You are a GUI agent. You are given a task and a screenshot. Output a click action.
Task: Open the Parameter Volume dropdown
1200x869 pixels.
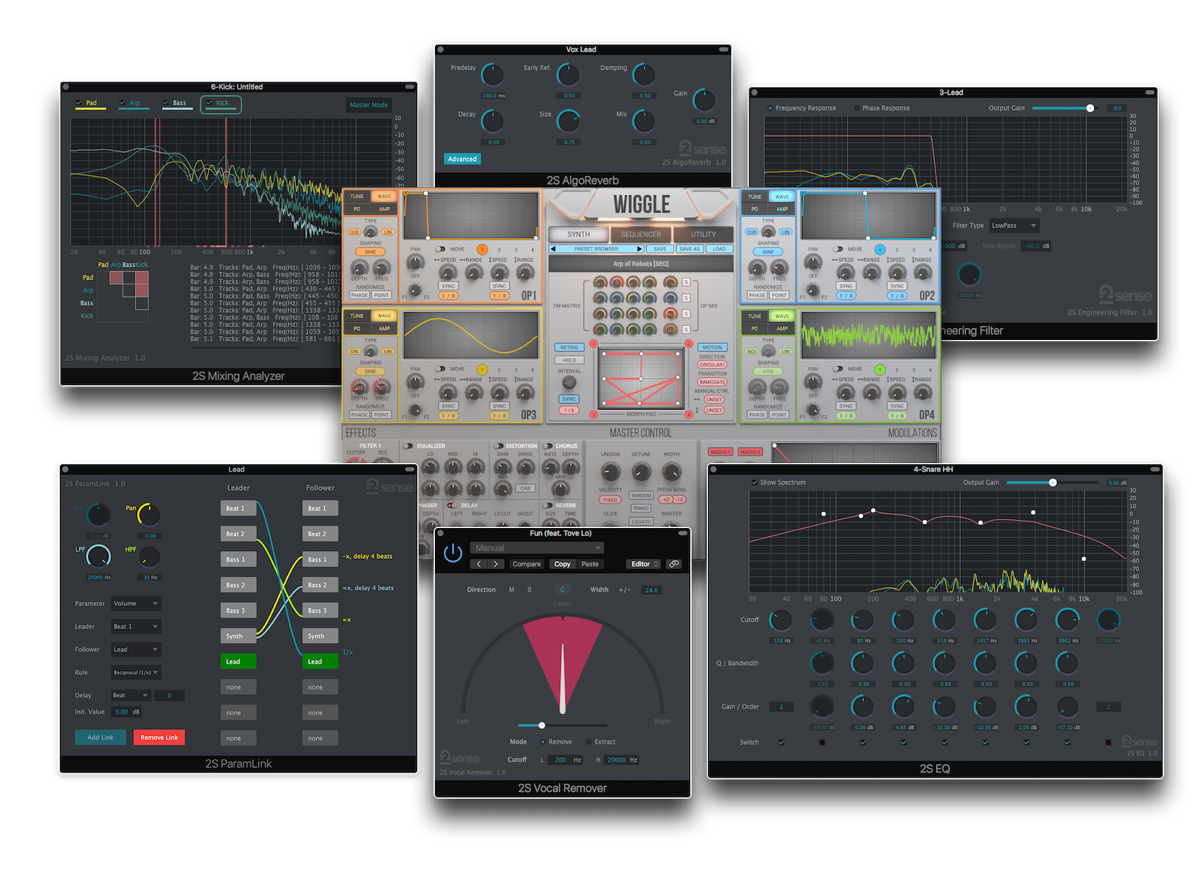point(136,604)
